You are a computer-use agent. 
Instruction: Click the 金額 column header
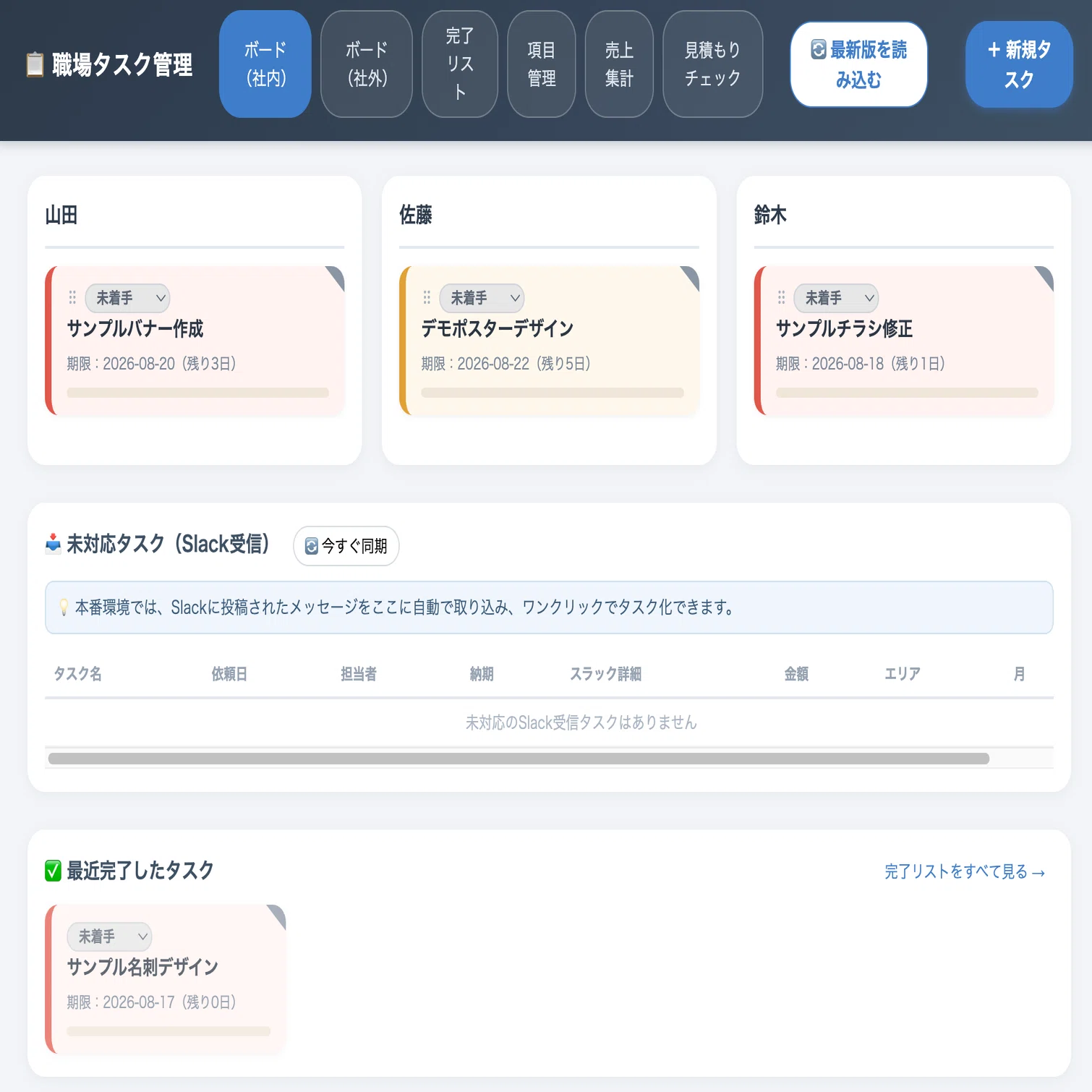(x=796, y=674)
